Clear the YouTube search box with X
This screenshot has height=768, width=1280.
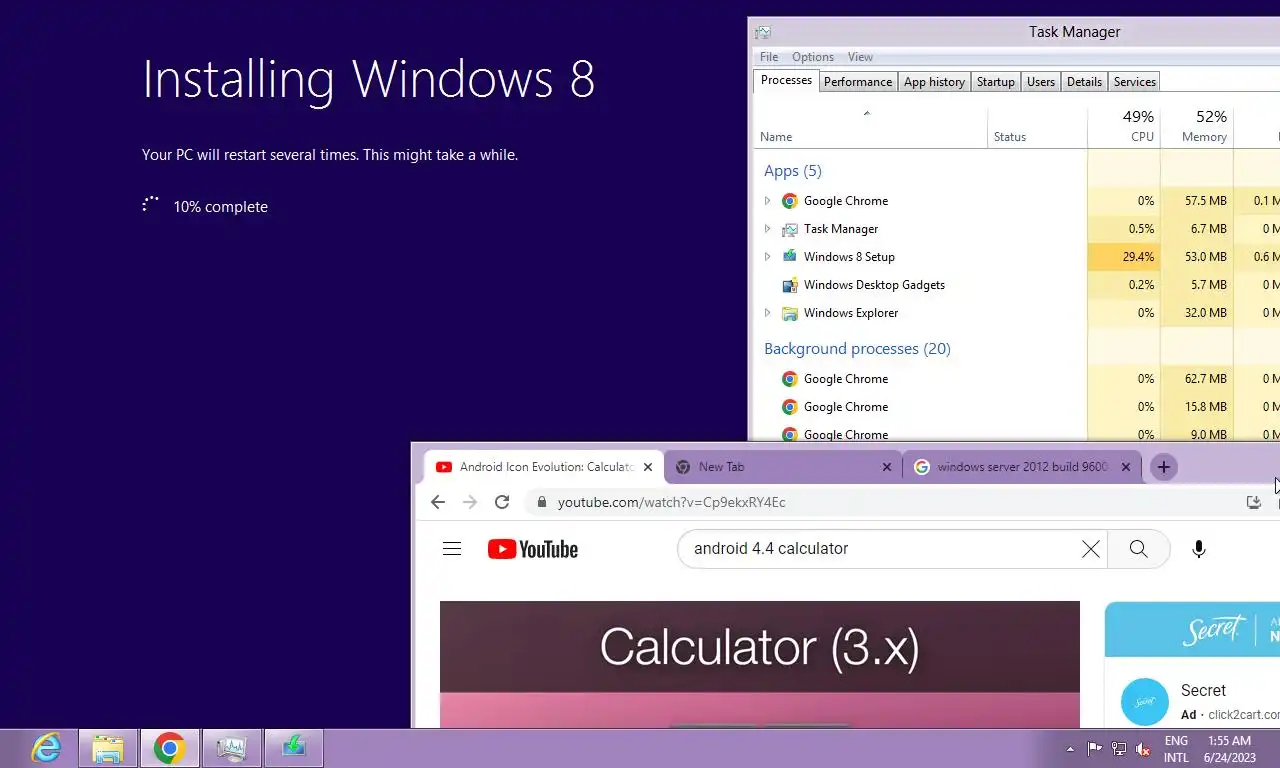(1091, 549)
